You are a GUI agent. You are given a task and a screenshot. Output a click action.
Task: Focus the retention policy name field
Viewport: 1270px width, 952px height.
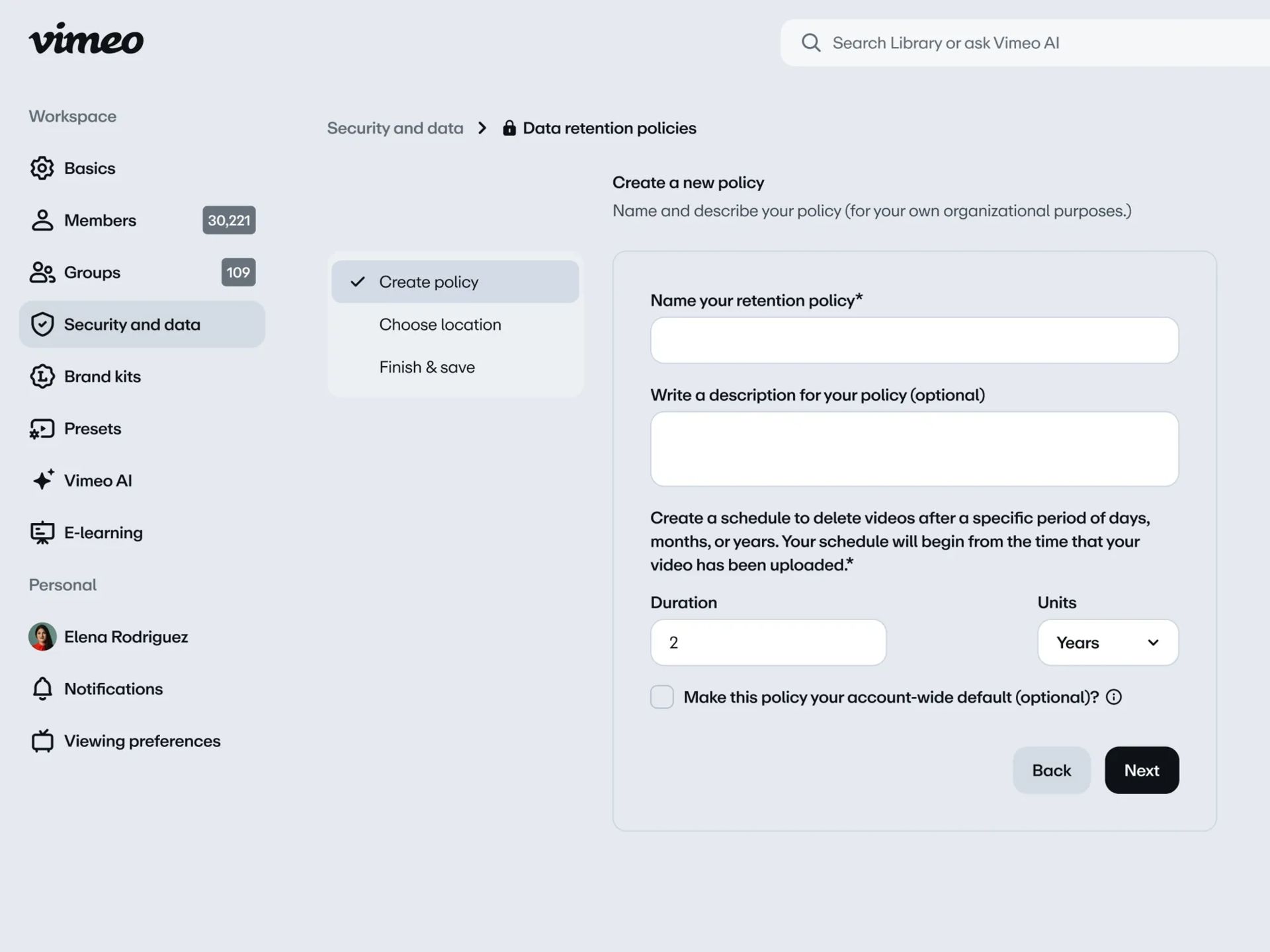click(x=914, y=340)
